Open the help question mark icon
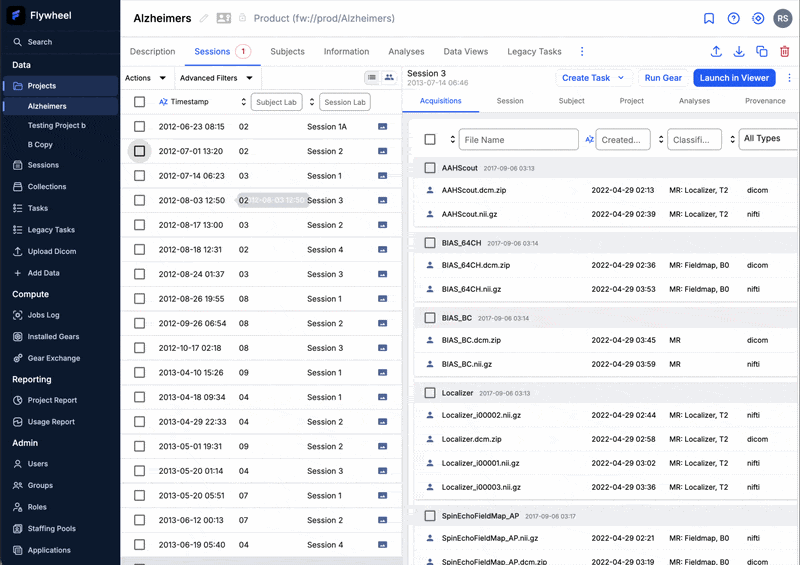 click(x=733, y=19)
